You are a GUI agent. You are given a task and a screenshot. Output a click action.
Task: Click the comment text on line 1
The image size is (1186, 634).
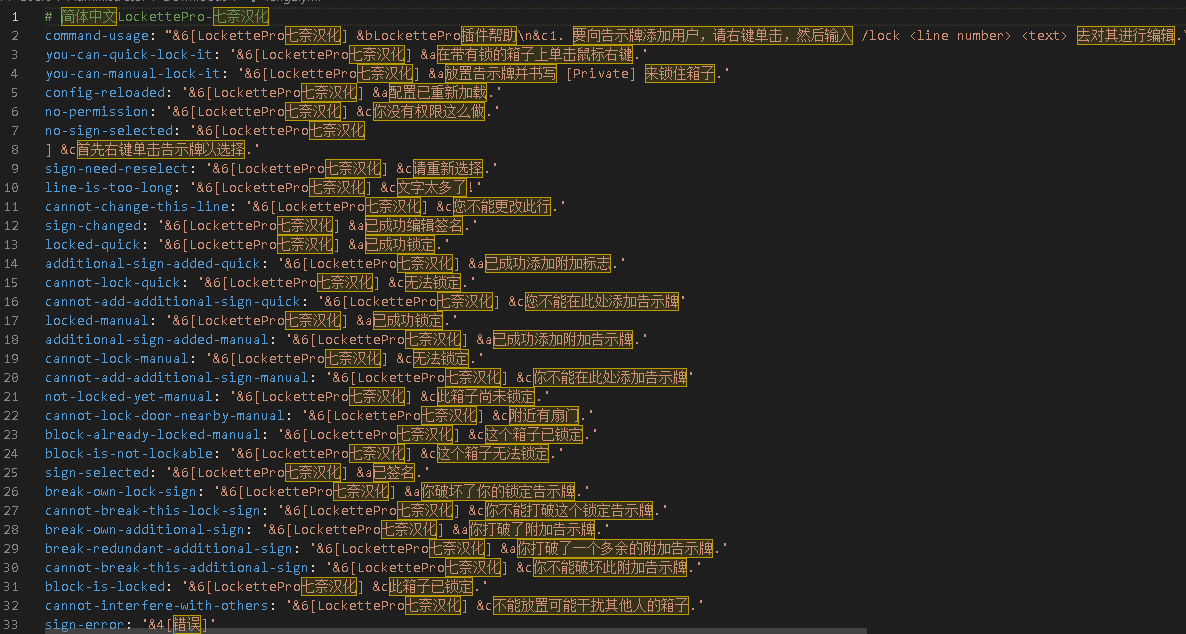coord(157,17)
